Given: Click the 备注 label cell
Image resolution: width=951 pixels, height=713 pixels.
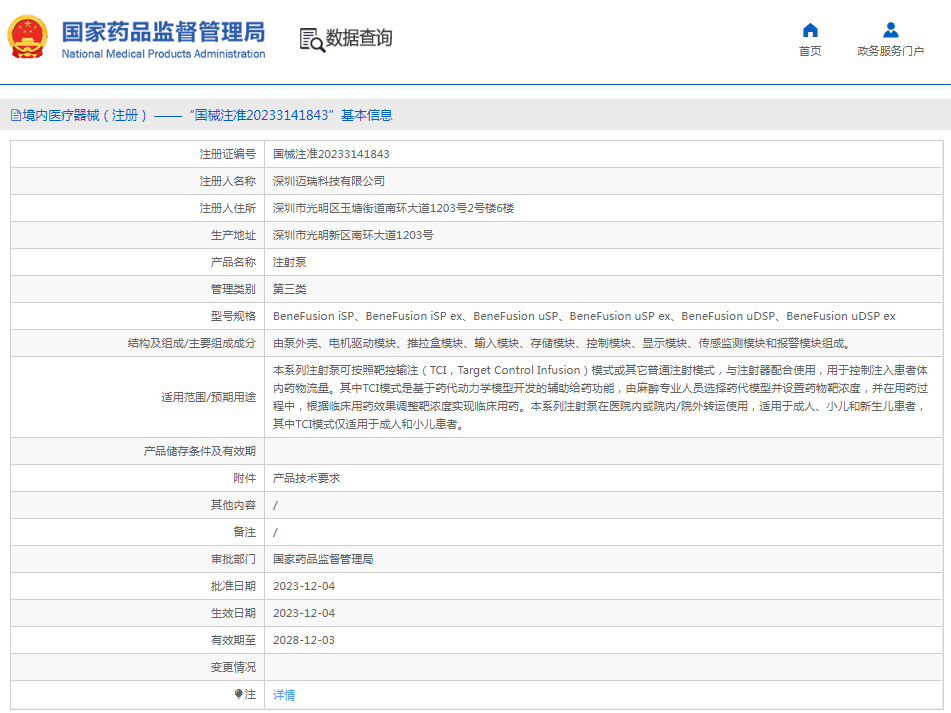Looking at the screenshot, I should click(x=138, y=532).
